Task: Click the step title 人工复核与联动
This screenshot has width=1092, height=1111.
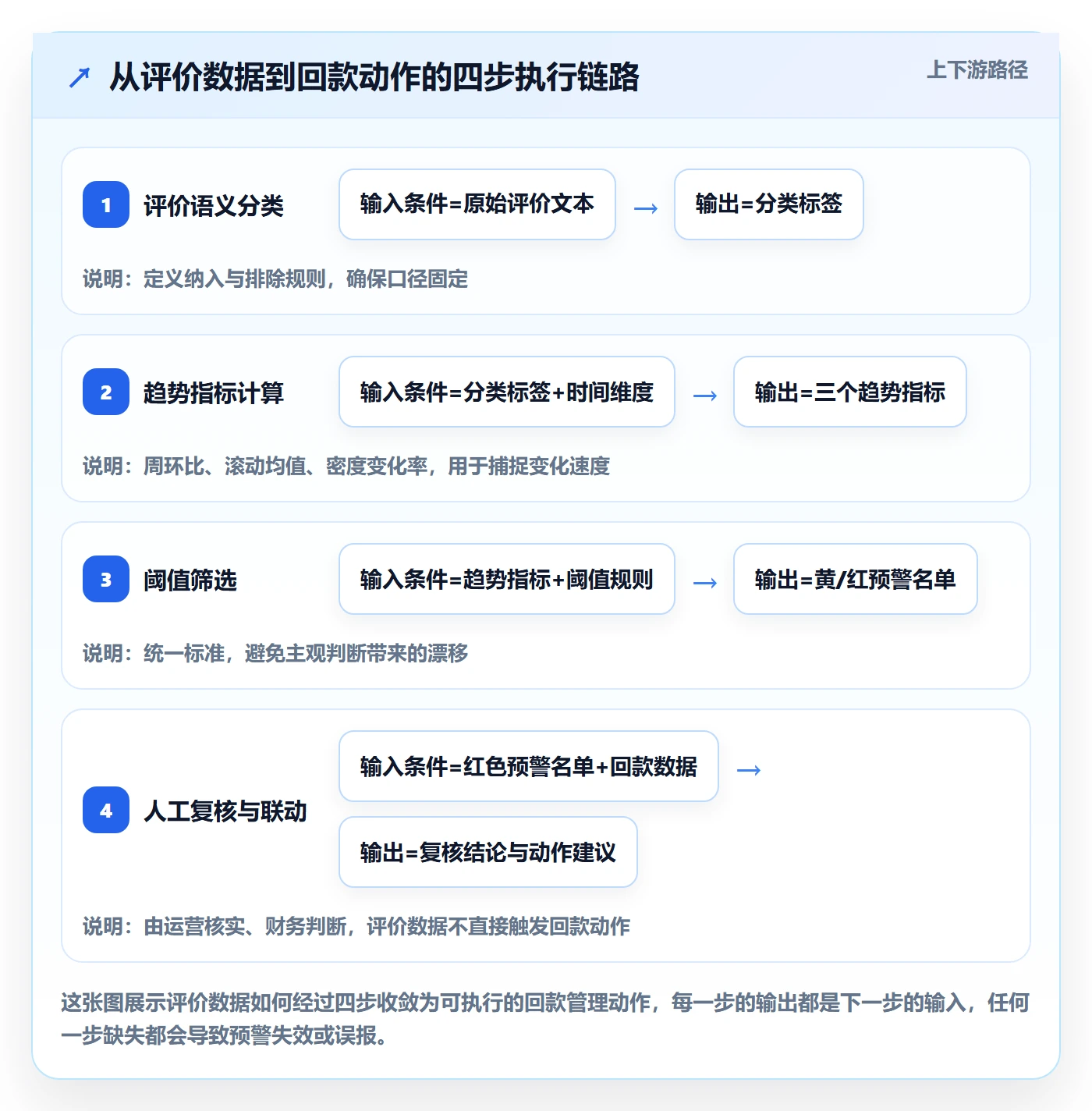Action: (x=225, y=811)
